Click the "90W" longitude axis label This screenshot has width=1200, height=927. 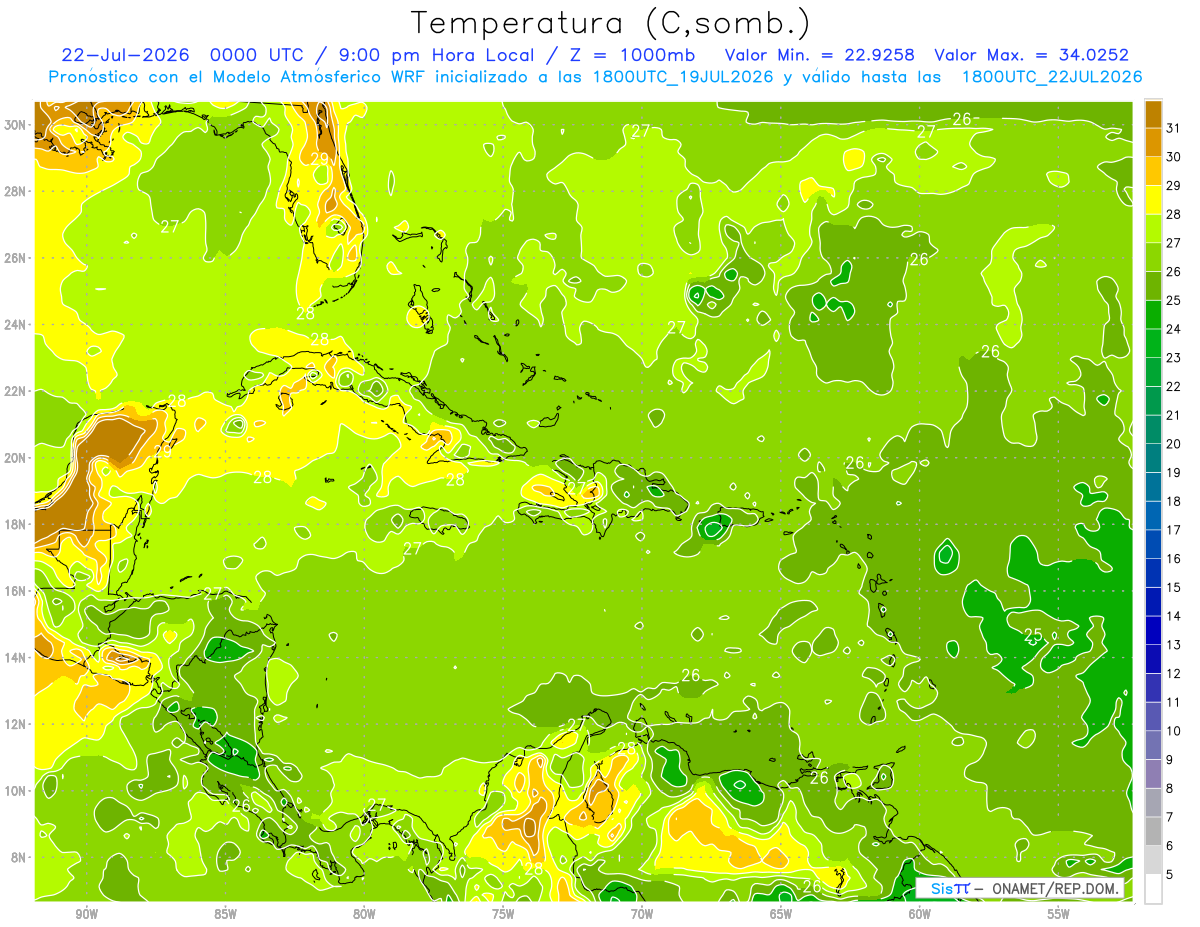(x=86, y=914)
